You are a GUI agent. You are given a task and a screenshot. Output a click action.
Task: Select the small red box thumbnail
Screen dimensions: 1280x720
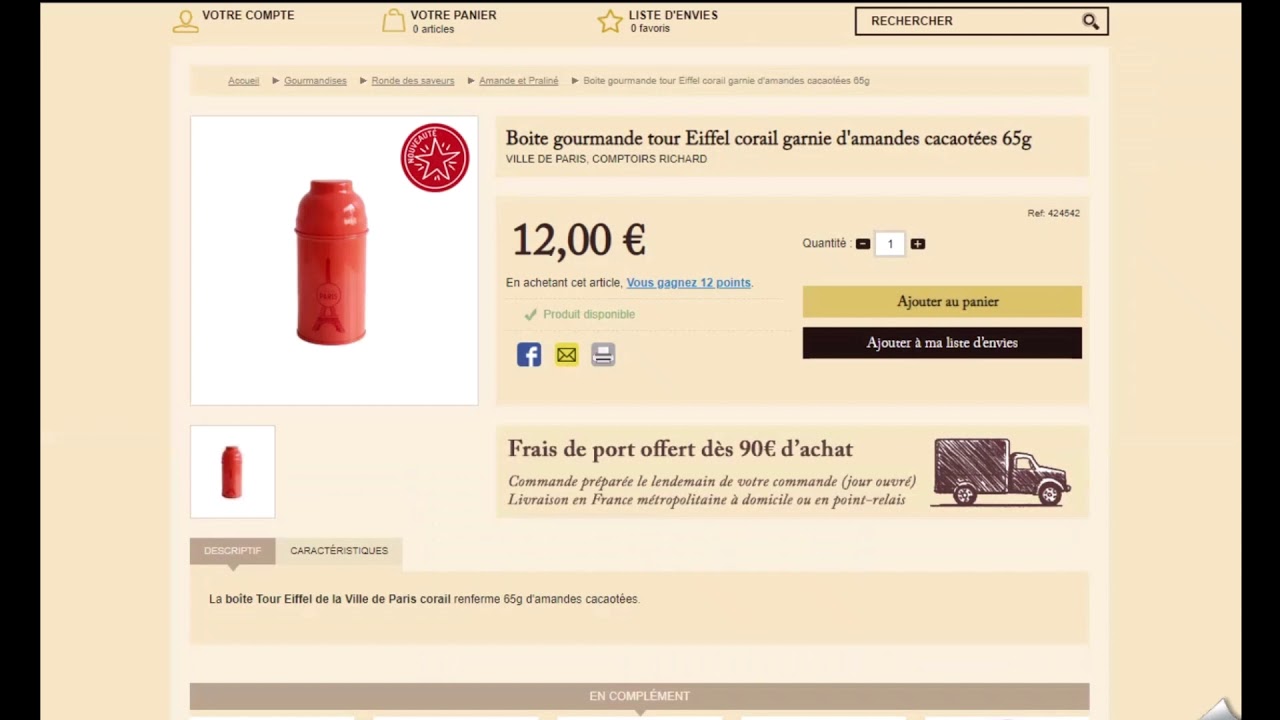232,472
